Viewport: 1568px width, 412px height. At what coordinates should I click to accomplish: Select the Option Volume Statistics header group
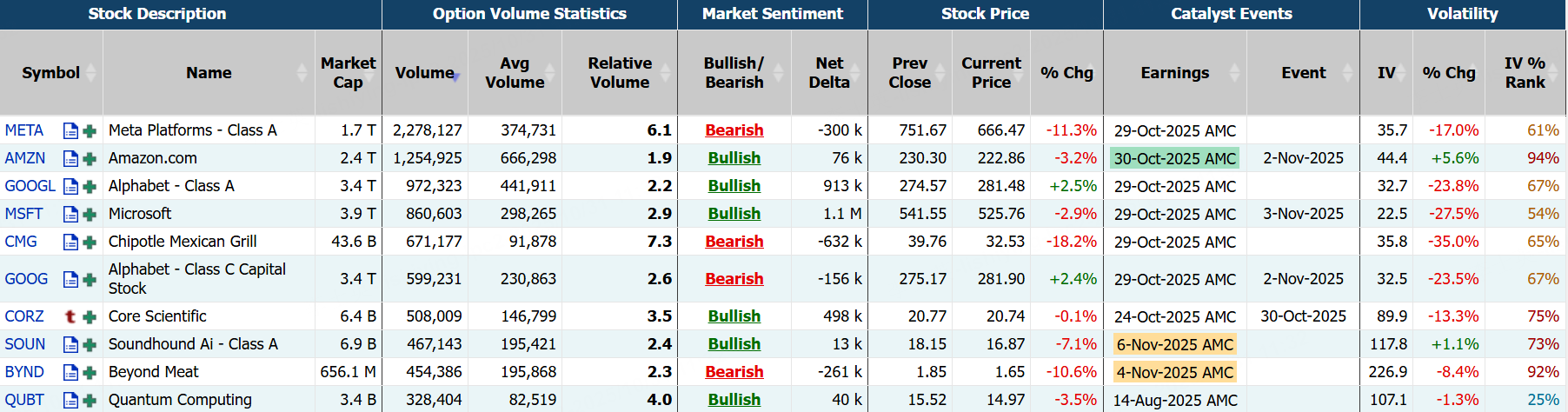[529, 14]
